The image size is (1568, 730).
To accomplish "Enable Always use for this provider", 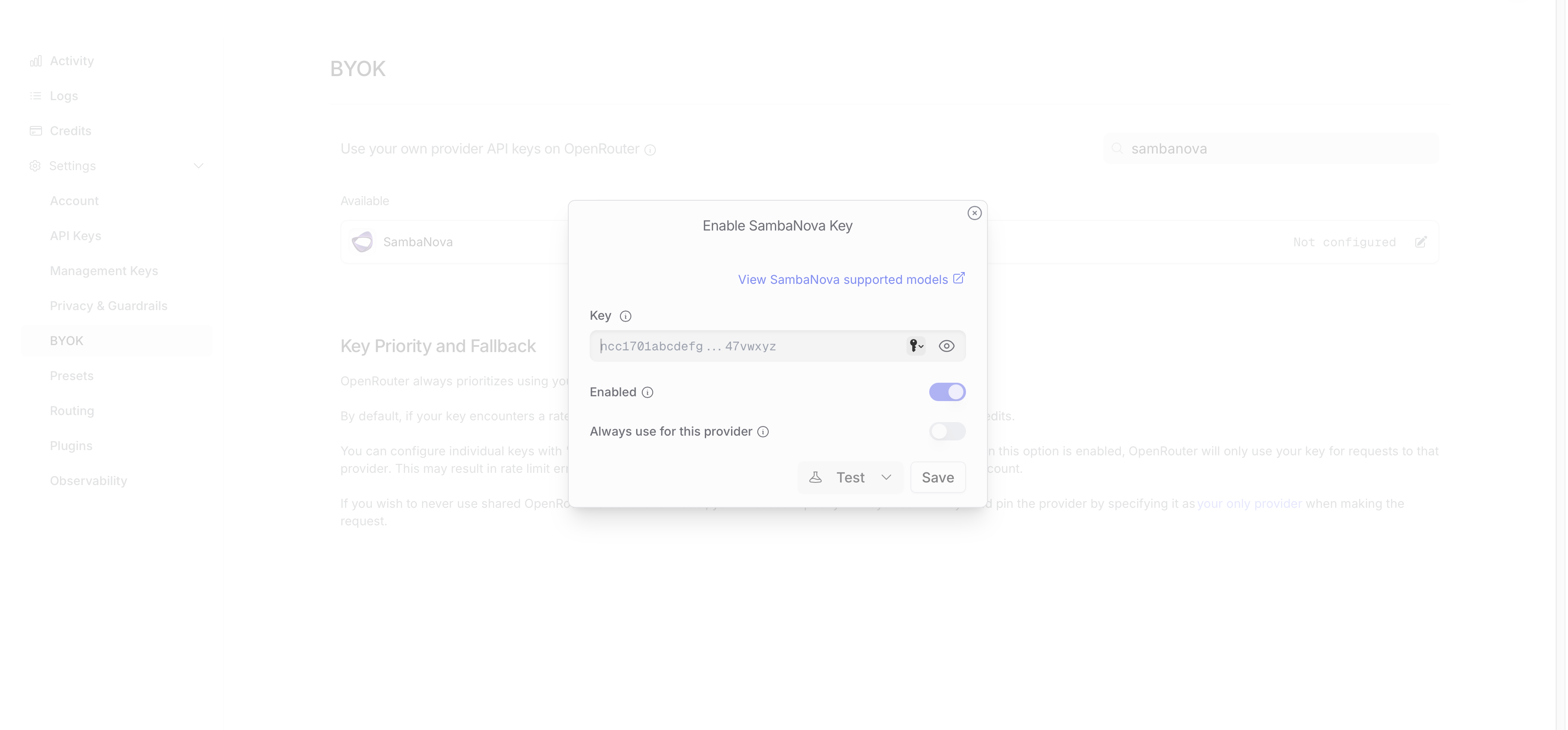I will point(947,431).
